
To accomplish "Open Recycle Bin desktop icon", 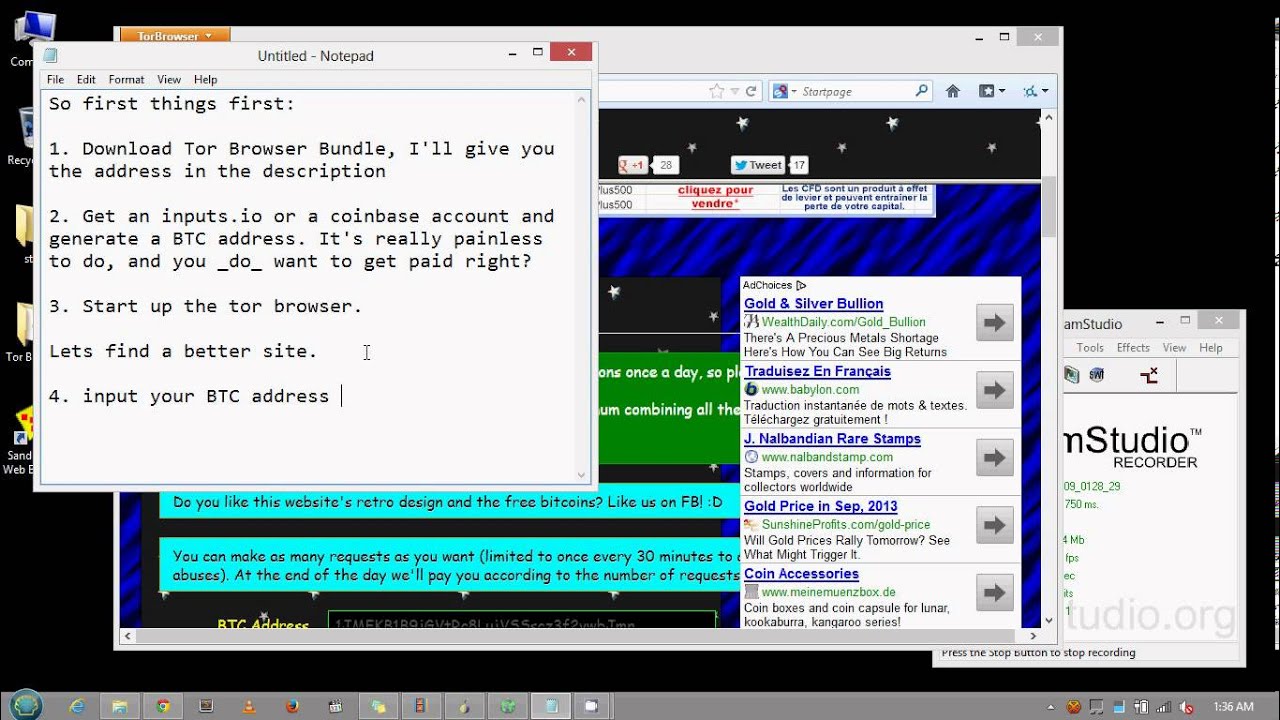I will (x=22, y=137).
